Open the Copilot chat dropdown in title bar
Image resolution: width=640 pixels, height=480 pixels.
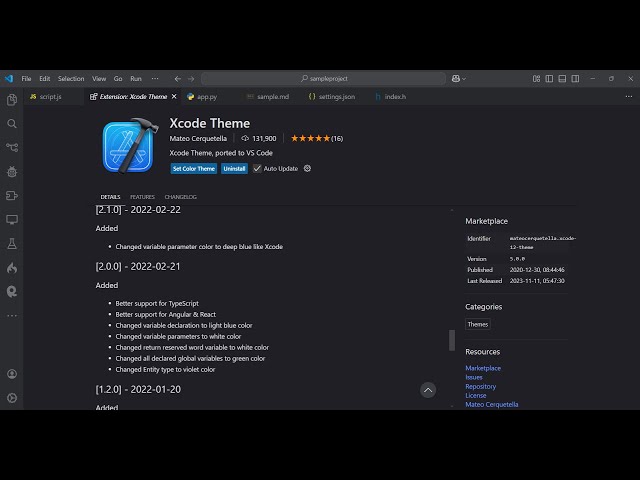(x=459, y=78)
